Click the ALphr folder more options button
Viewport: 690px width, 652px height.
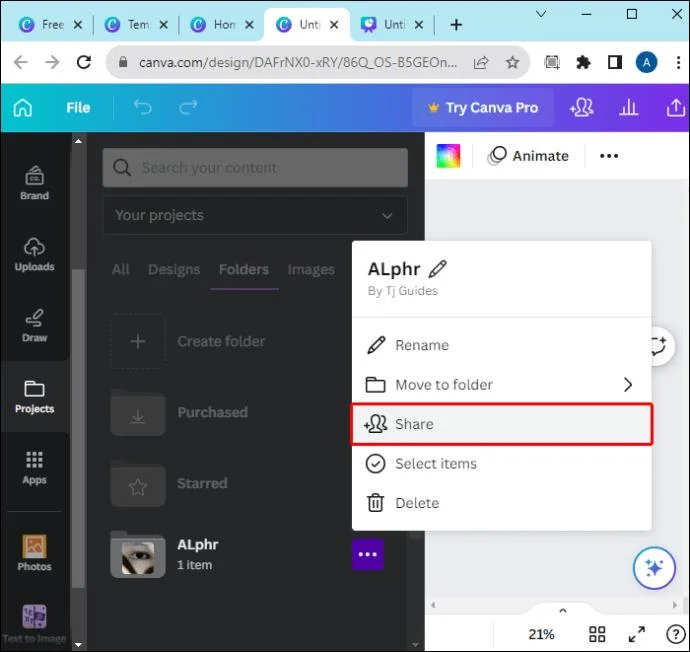(x=368, y=554)
